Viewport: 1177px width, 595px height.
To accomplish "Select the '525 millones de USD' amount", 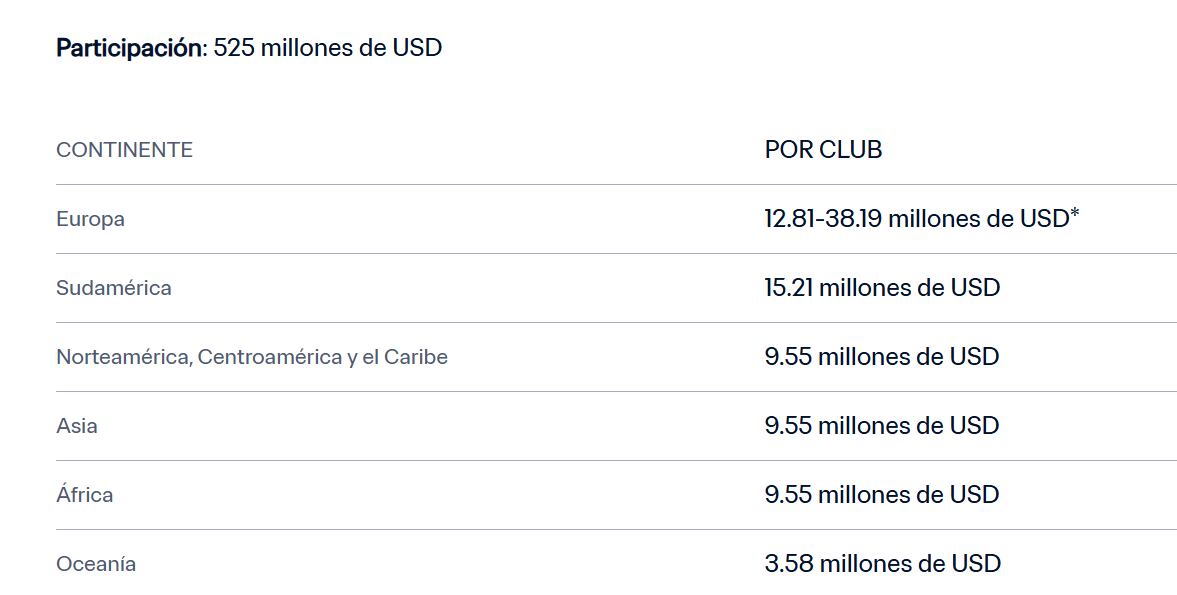I will (328, 48).
